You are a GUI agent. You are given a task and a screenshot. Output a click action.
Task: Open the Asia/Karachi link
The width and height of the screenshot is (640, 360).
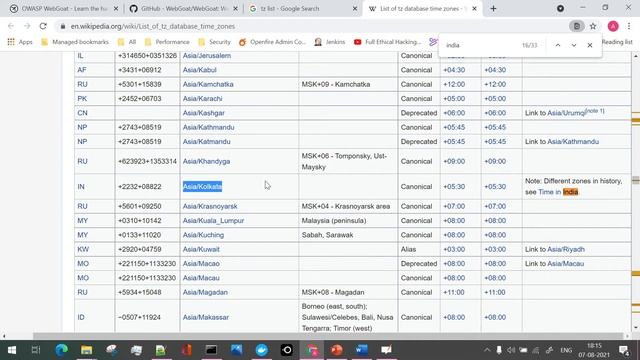click(x=202, y=98)
